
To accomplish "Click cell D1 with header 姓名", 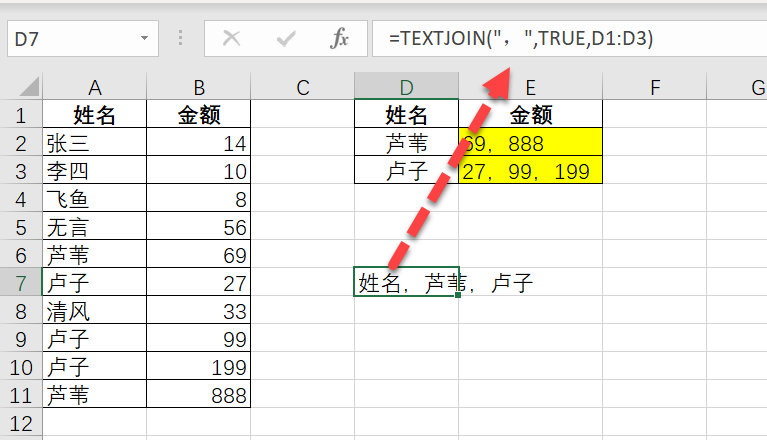I will pyautogui.click(x=406, y=115).
